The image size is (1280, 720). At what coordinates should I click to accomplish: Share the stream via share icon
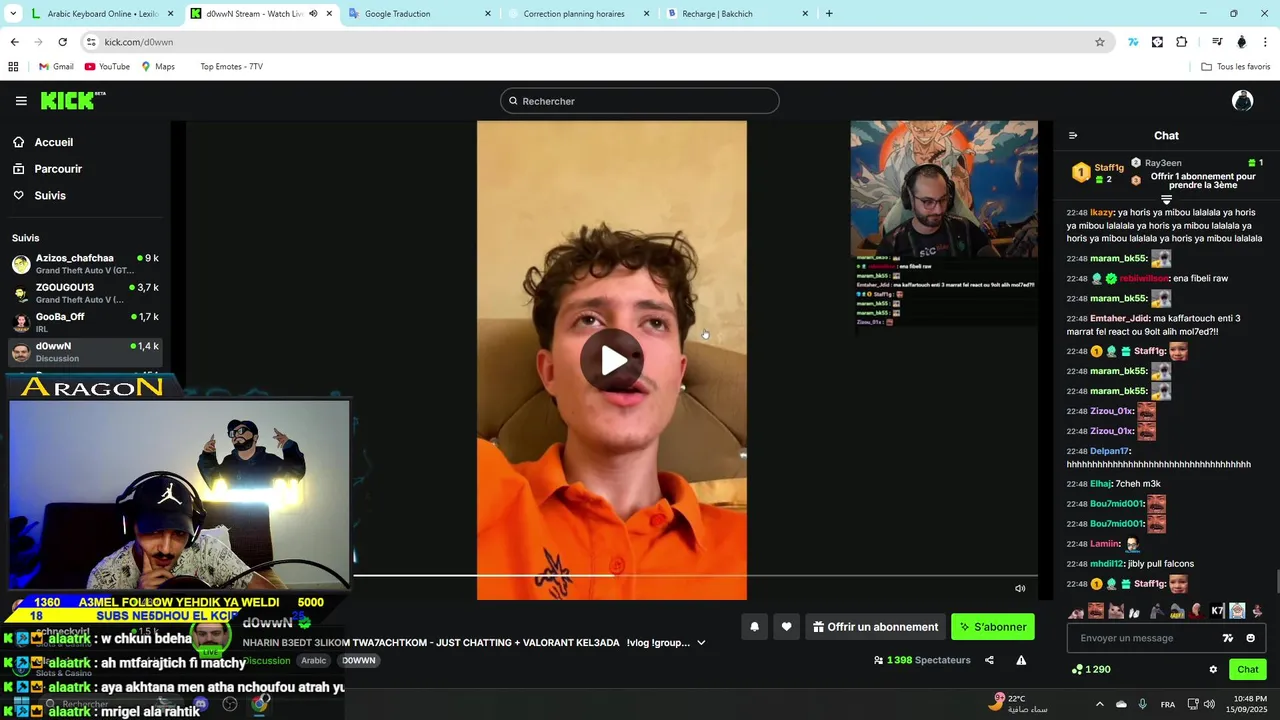pyautogui.click(x=989, y=660)
